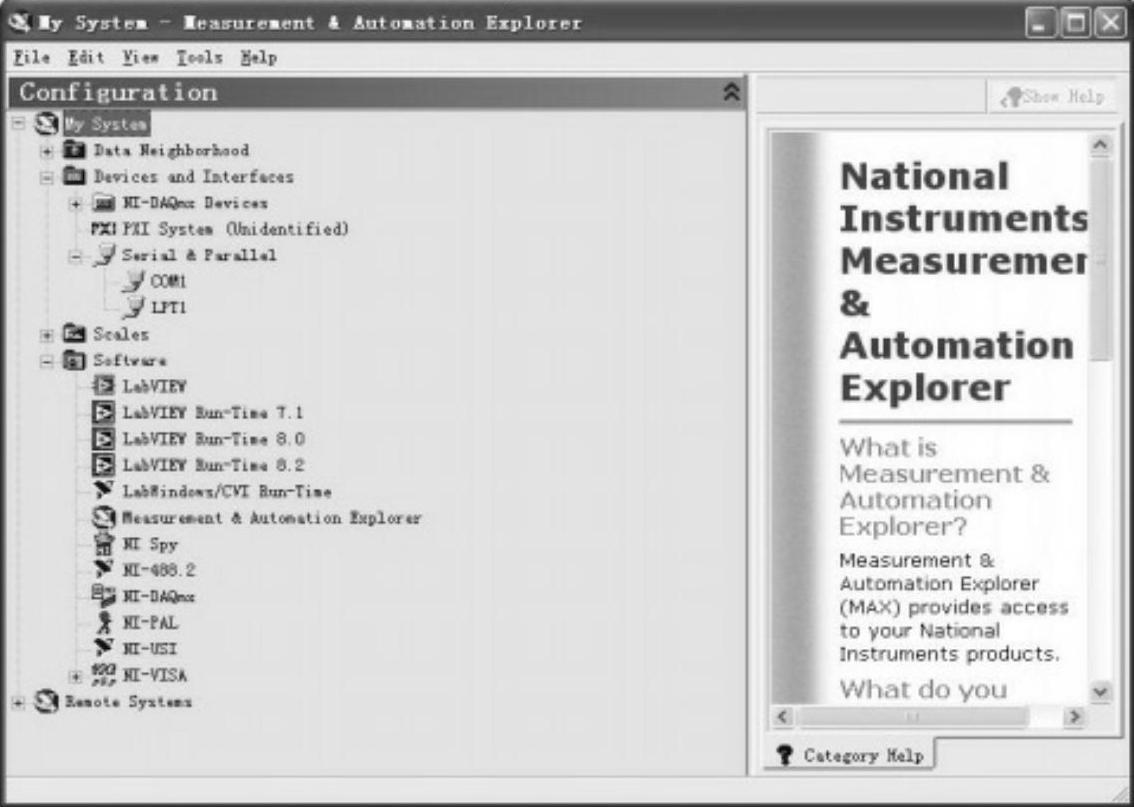
Task: Open the View menu
Action: [140, 57]
